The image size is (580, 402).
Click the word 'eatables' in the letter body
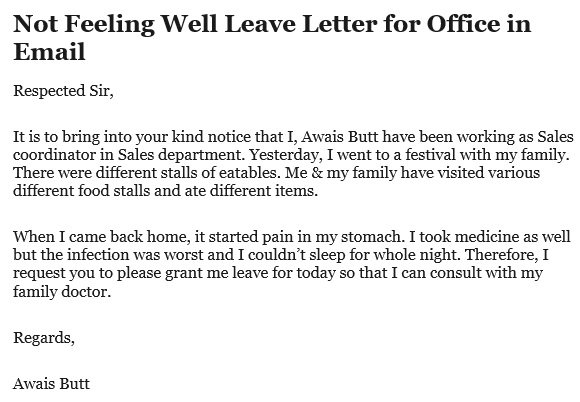(249, 173)
